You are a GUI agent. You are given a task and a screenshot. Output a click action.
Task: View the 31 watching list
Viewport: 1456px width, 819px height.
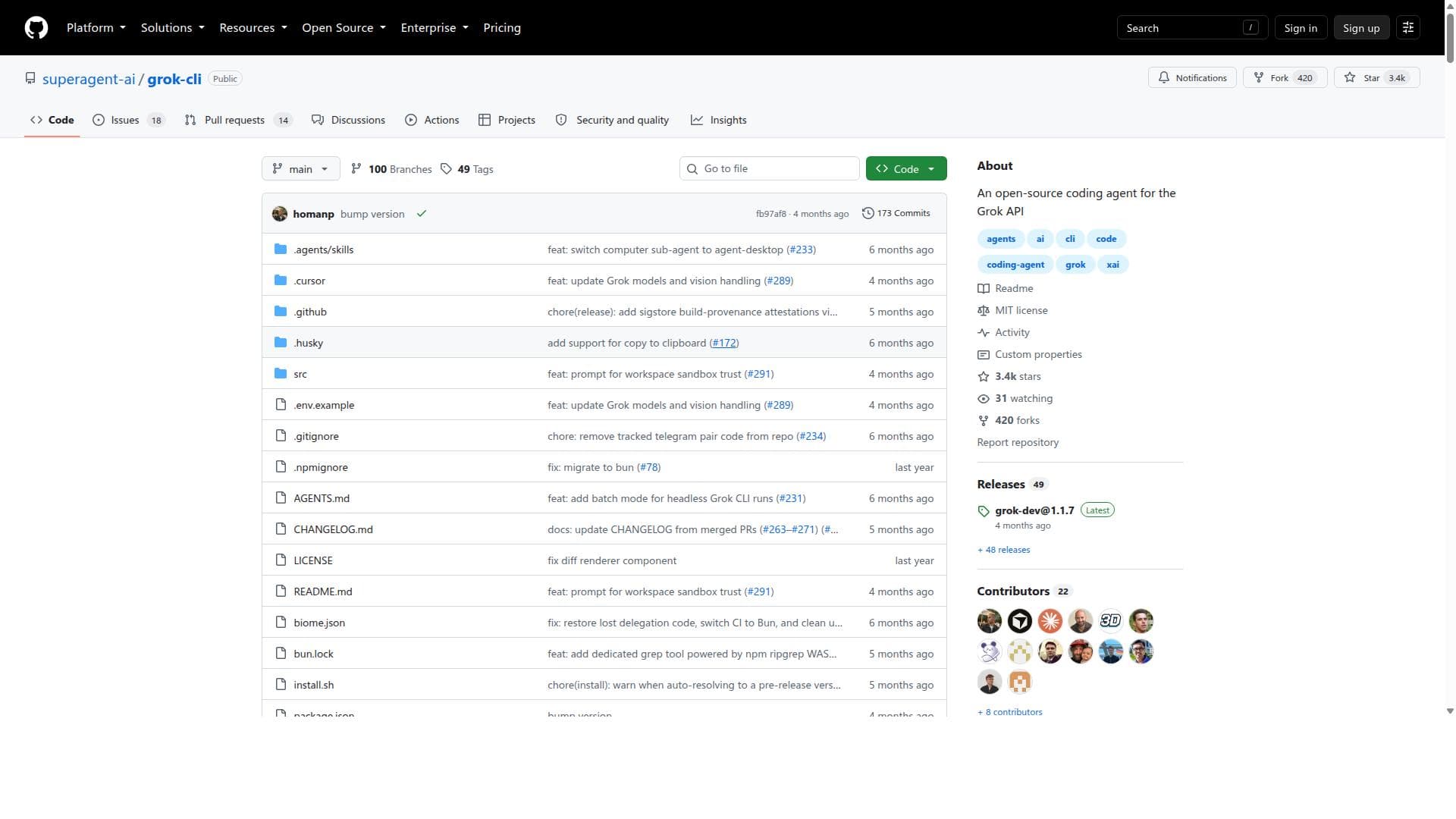[x=1015, y=399]
